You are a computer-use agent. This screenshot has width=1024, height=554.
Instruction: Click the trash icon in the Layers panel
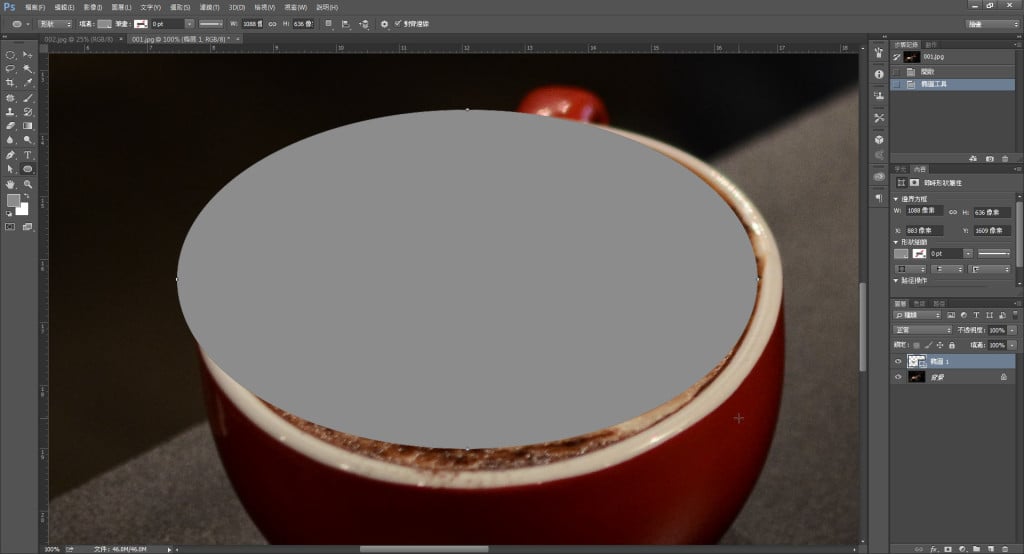[1005, 549]
